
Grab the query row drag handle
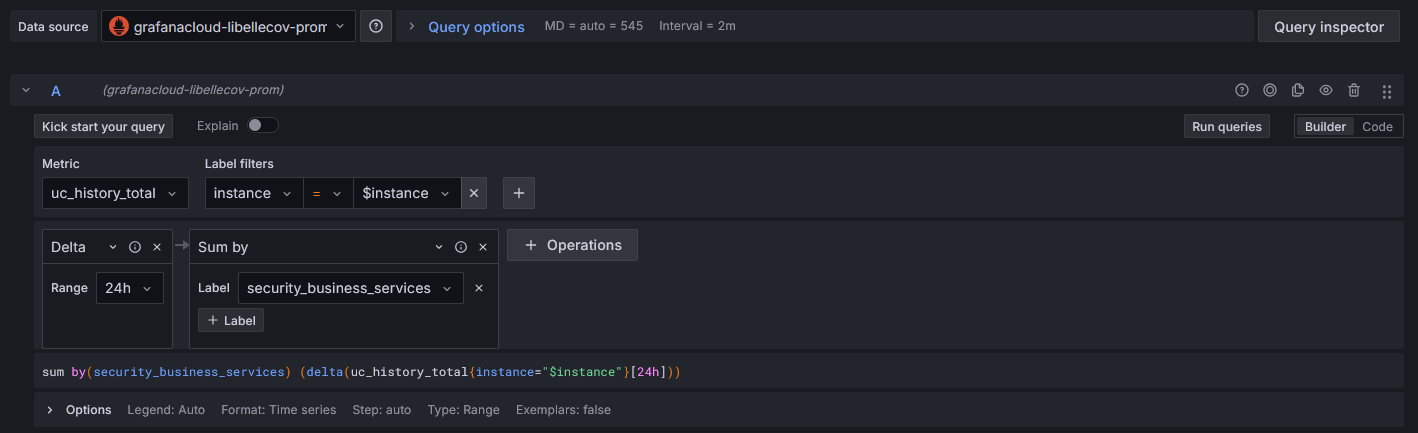(x=1386, y=91)
